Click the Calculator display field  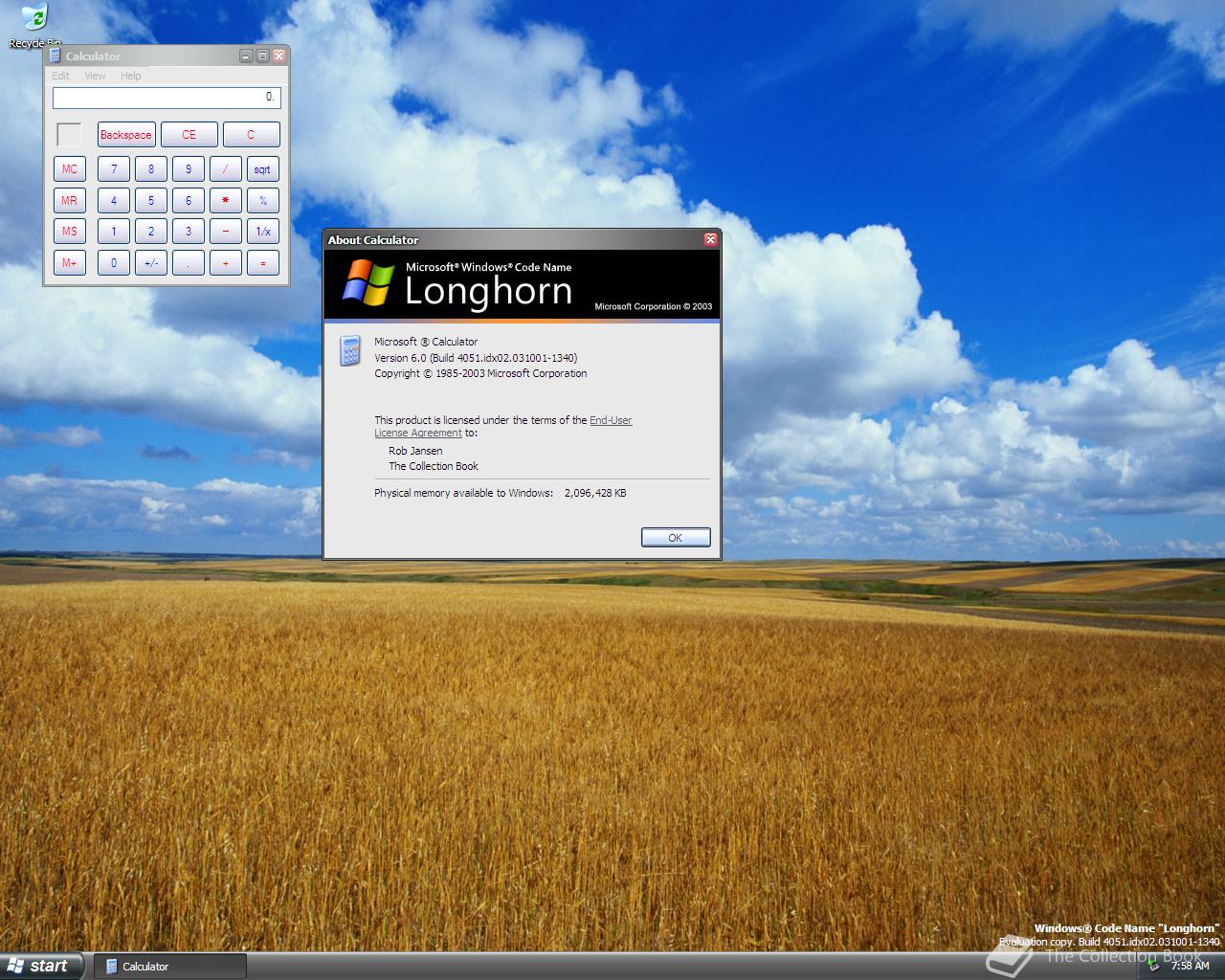click(167, 98)
